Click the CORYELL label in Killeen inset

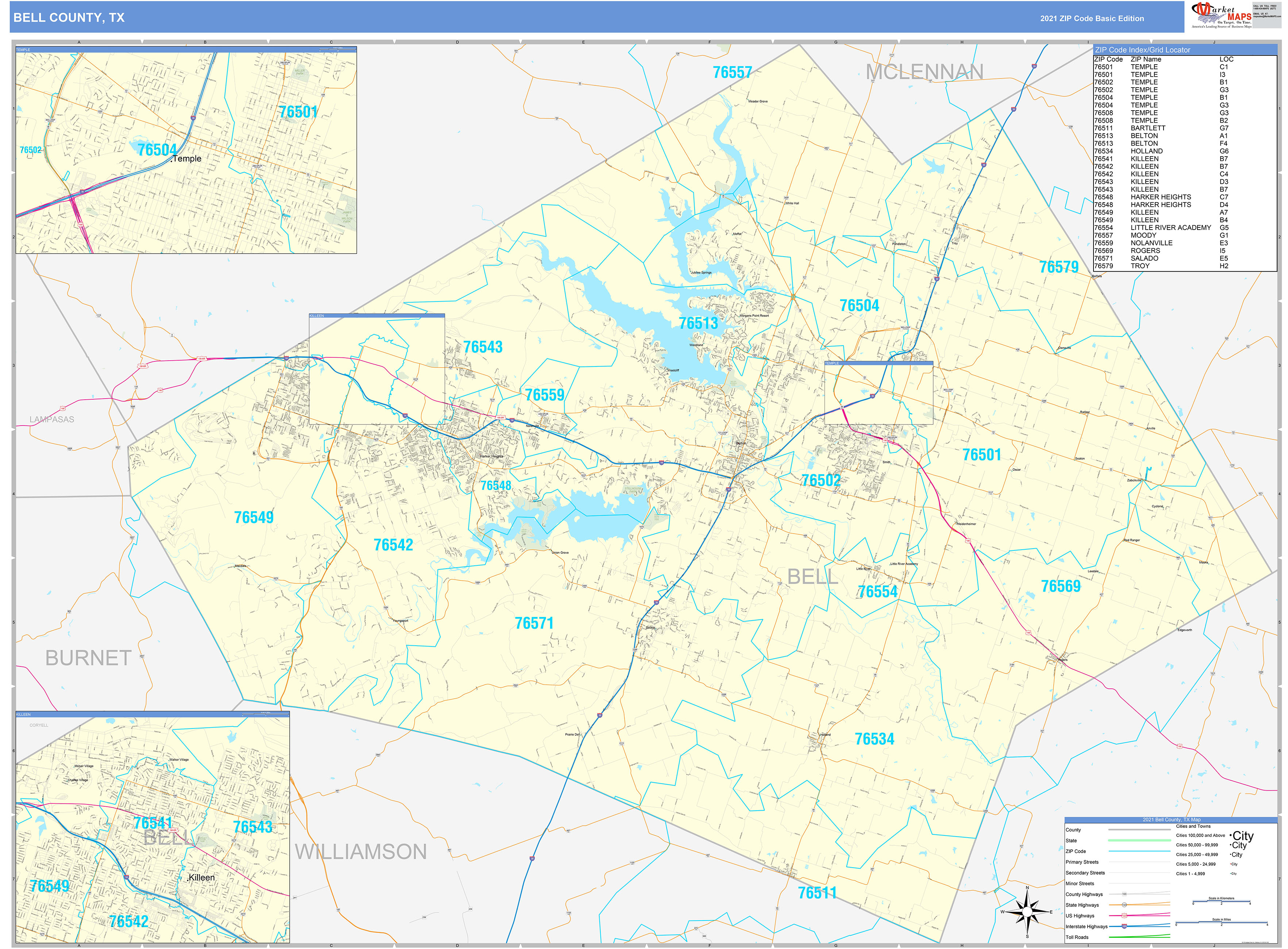(39, 725)
